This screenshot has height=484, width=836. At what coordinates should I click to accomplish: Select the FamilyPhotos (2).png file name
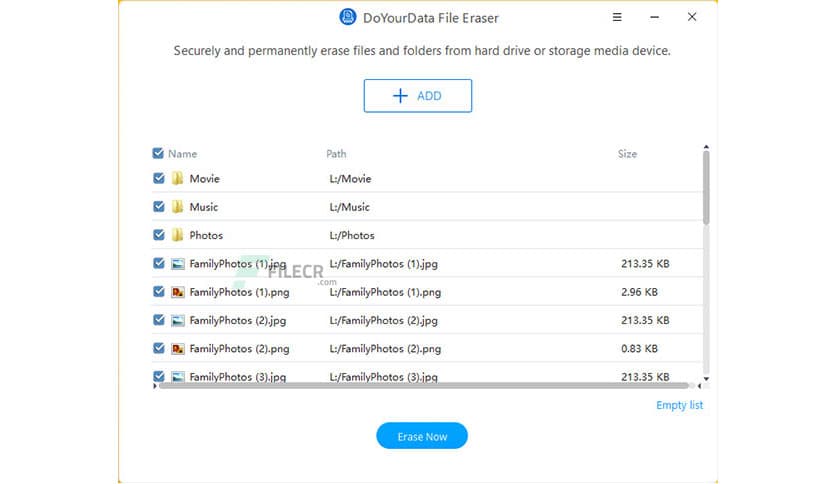(x=239, y=349)
